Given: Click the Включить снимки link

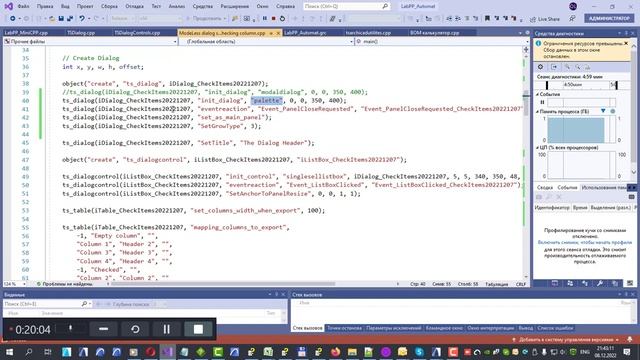Looking at the screenshot, I should click(584, 242).
